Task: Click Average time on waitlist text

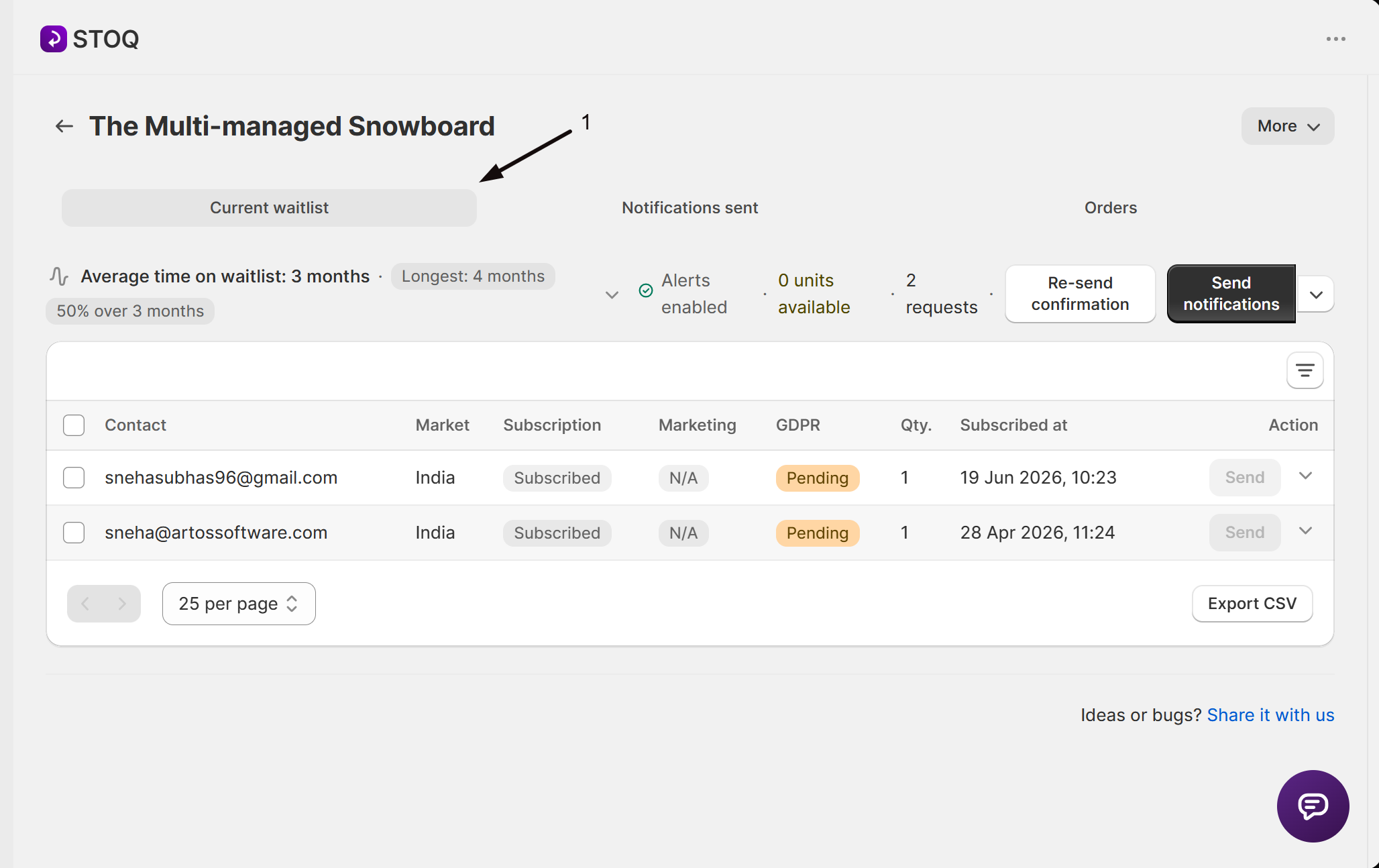Action: (225, 276)
